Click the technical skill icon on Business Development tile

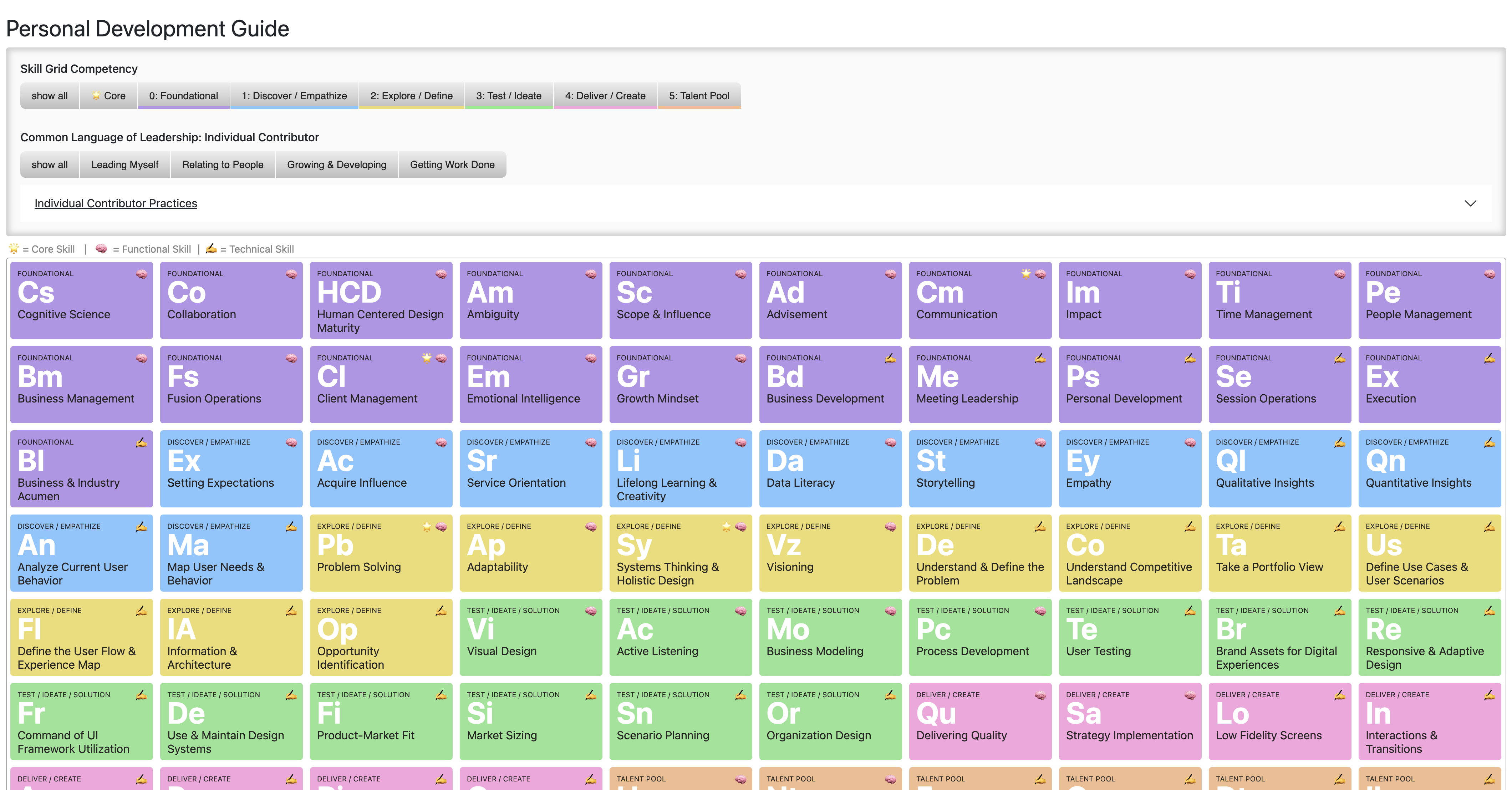coord(890,358)
